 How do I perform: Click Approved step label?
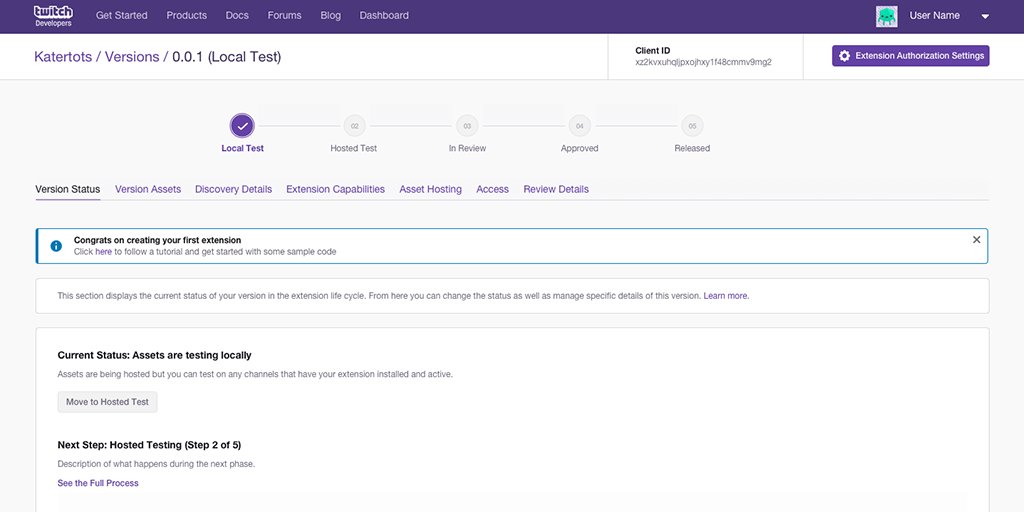click(x=579, y=148)
